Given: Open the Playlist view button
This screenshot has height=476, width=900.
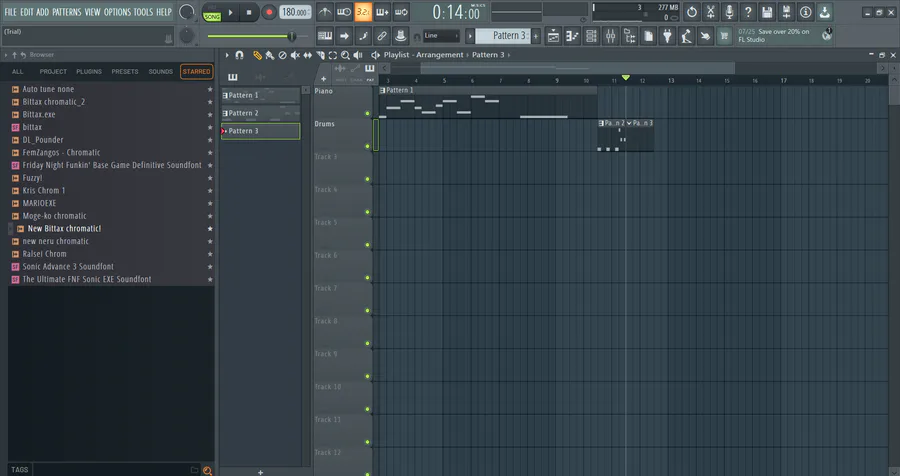Looking at the screenshot, I should point(553,36).
